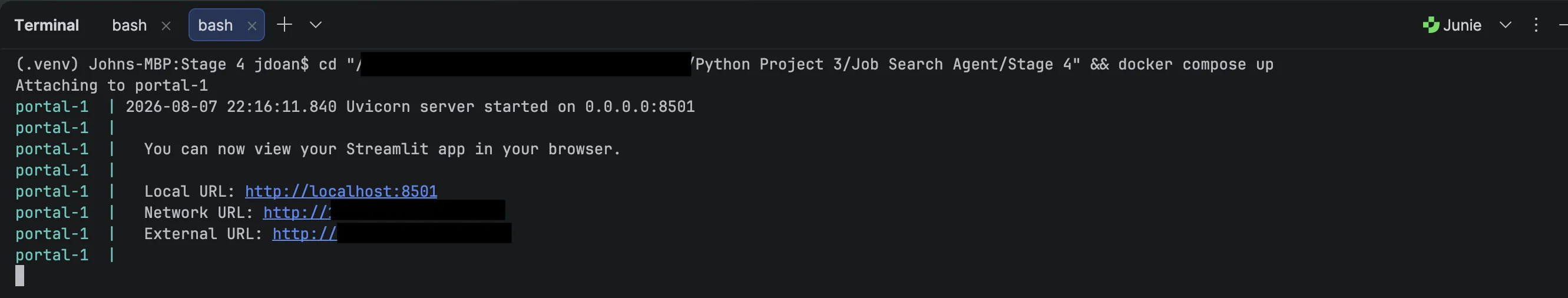The width and height of the screenshot is (1568, 298).
Task: Expand the chevron next to Junie
Action: [x=1506, y=25]
